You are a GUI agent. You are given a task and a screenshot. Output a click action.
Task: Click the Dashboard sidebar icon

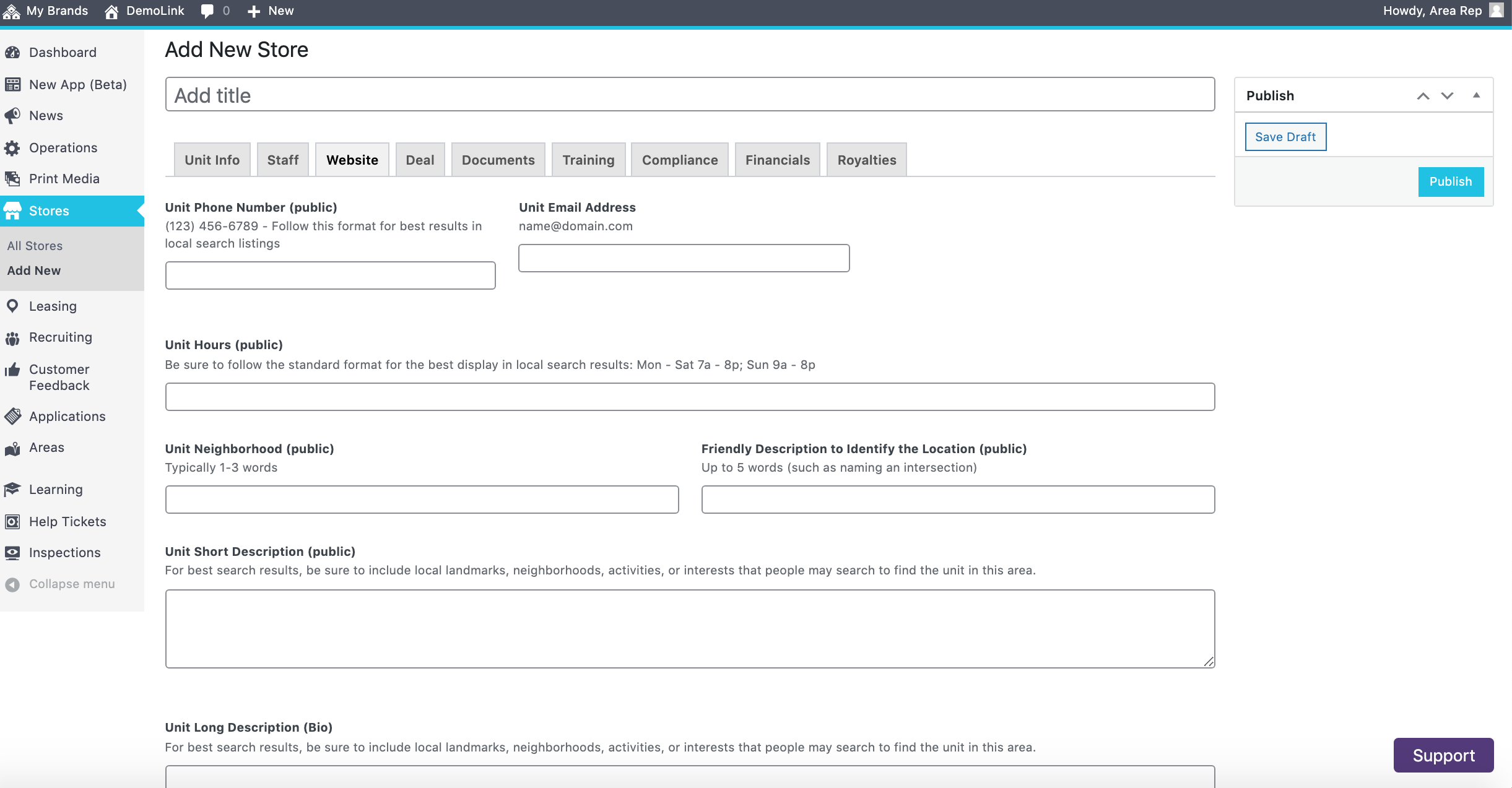(14, 52)
